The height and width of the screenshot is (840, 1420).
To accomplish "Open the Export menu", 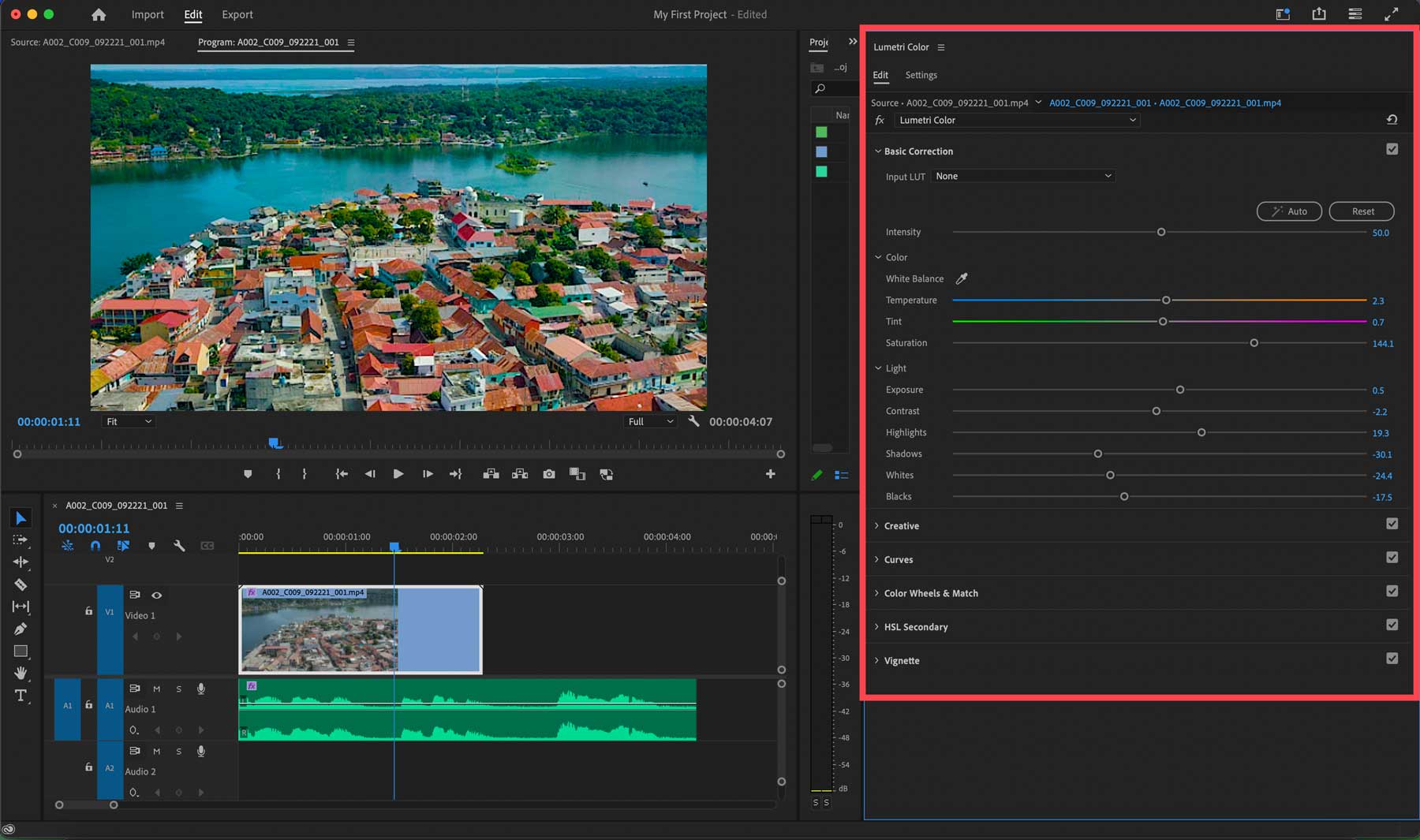I will (237, 14).
